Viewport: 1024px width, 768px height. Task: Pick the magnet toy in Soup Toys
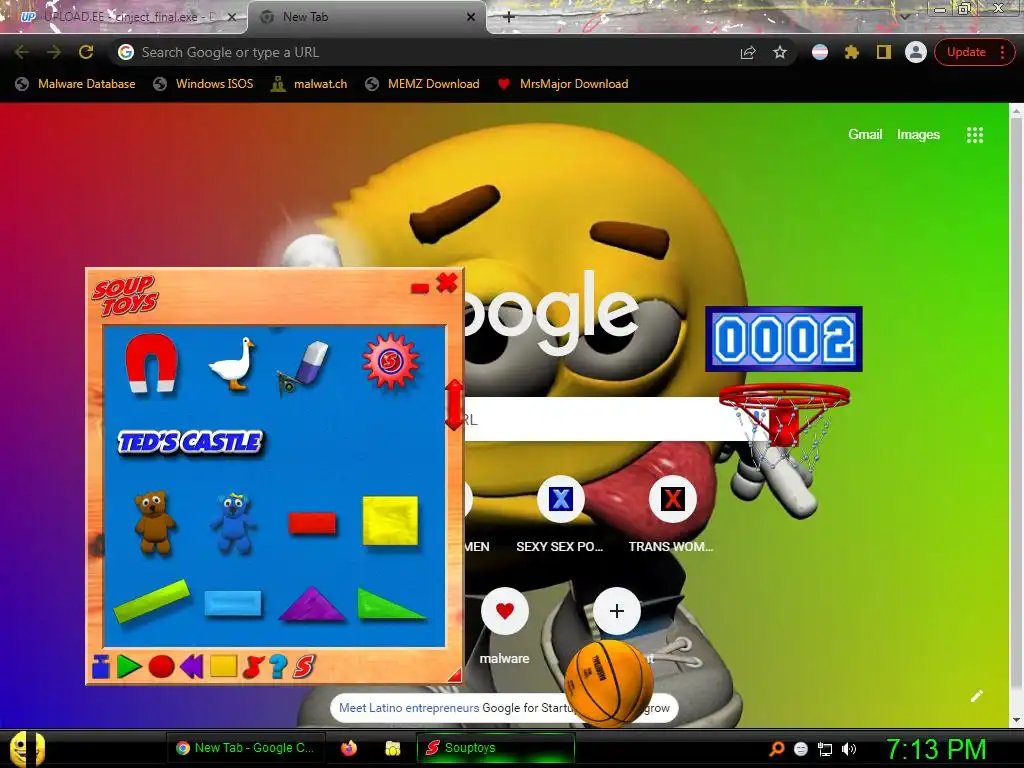151,363
